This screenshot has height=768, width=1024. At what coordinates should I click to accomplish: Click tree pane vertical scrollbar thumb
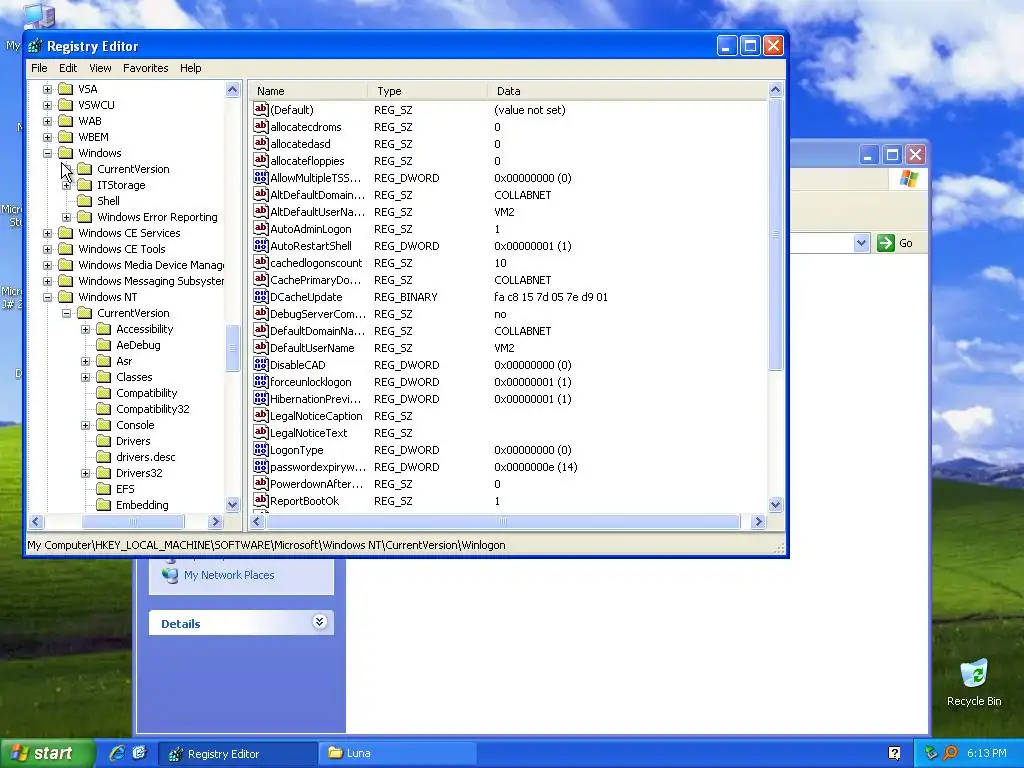(232, 347)
